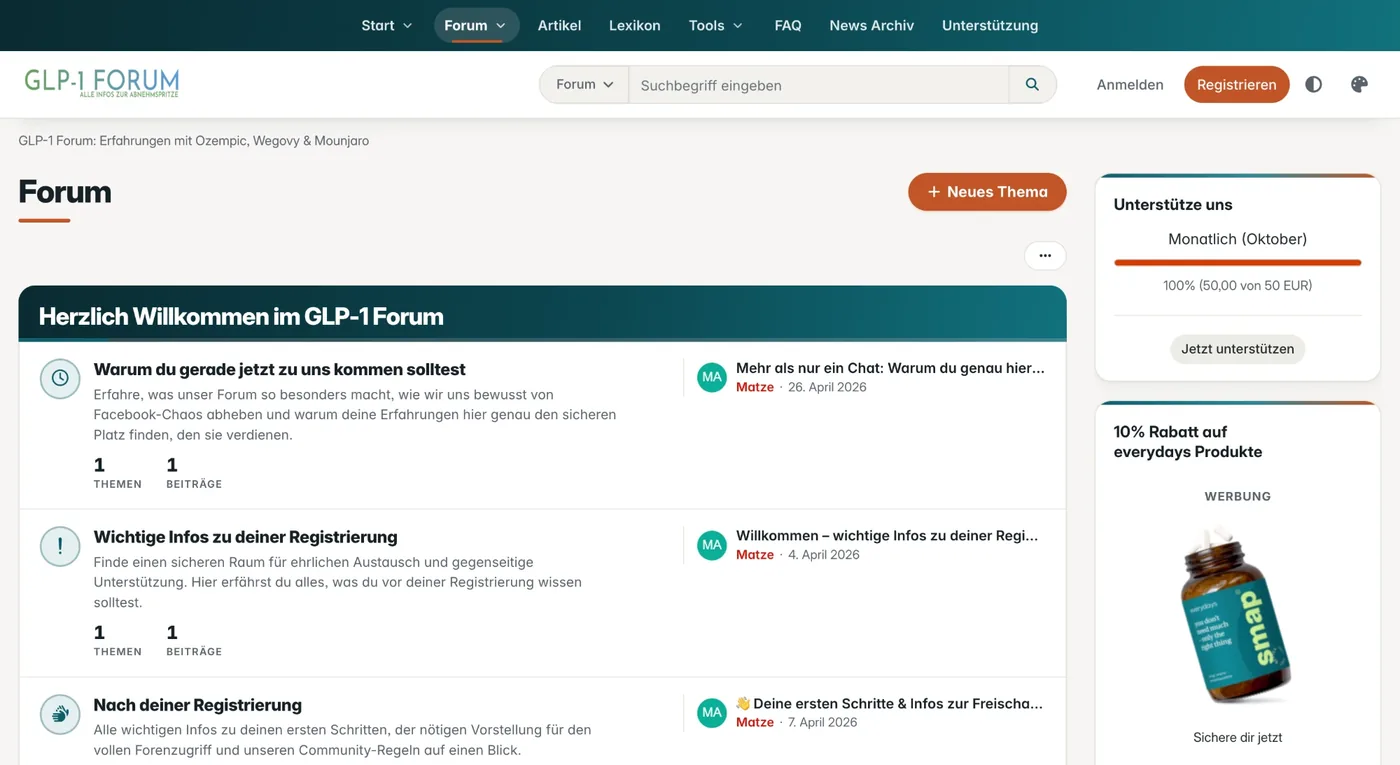Open the News Archiv menu item

pos(872,26)
